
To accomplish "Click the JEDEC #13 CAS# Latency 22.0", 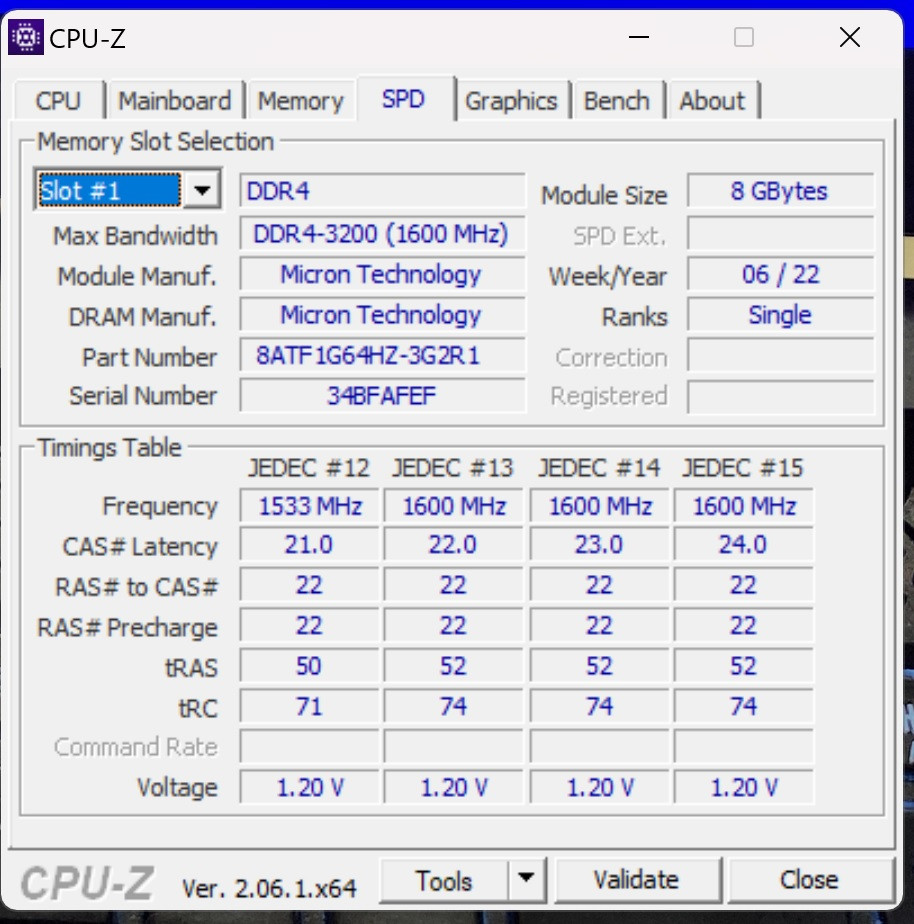I will [453, 544].
